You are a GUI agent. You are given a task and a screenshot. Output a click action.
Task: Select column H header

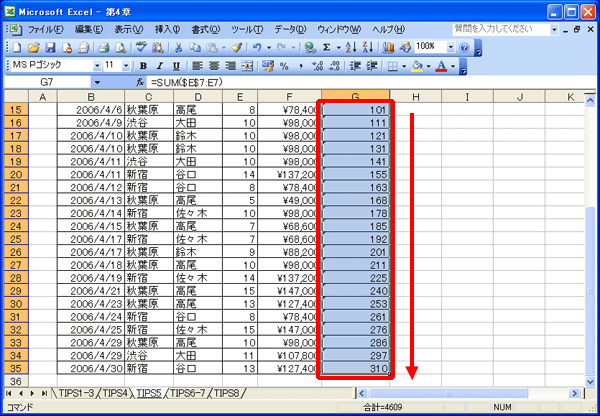[x=416, y=97]
